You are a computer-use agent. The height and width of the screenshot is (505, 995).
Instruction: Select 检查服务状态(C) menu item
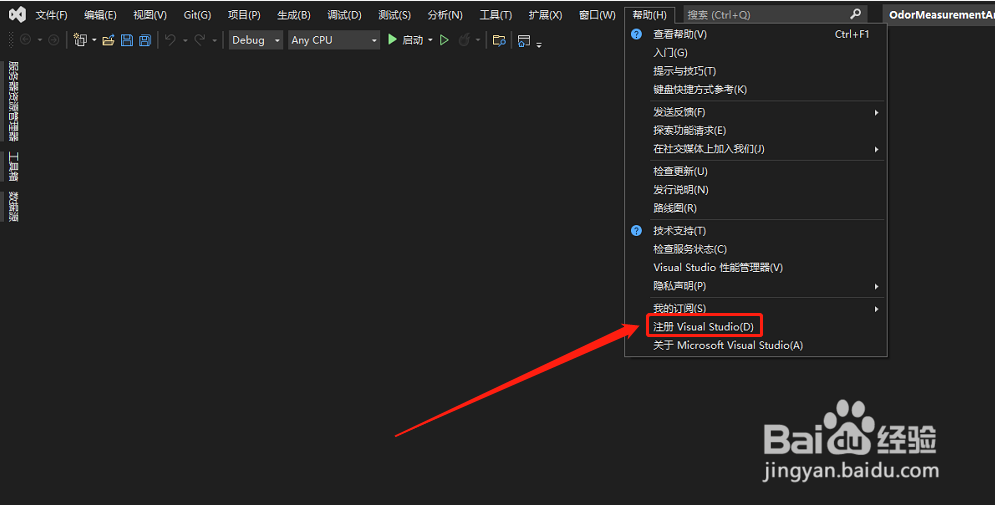tap(756, 249)
